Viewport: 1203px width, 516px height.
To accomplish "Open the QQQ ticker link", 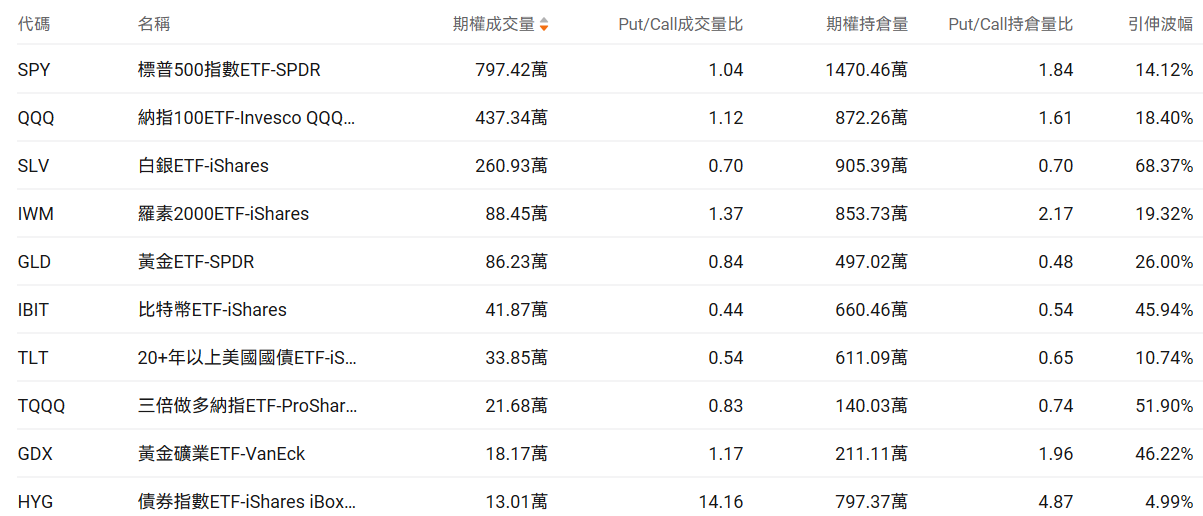I will click(36, 118).
